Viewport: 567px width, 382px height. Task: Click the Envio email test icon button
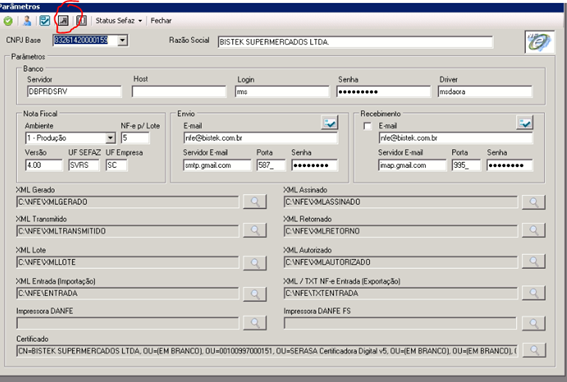(x=329, y=123)
